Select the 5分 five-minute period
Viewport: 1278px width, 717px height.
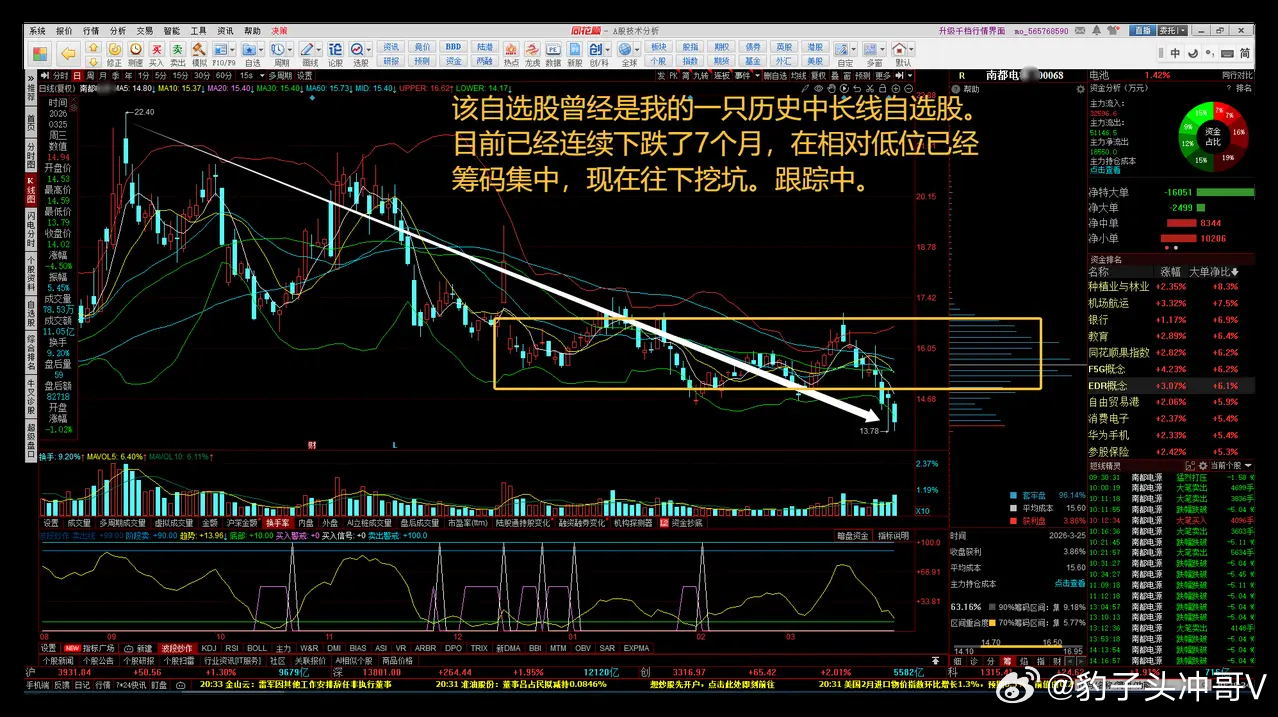click(x=160, y=75)
